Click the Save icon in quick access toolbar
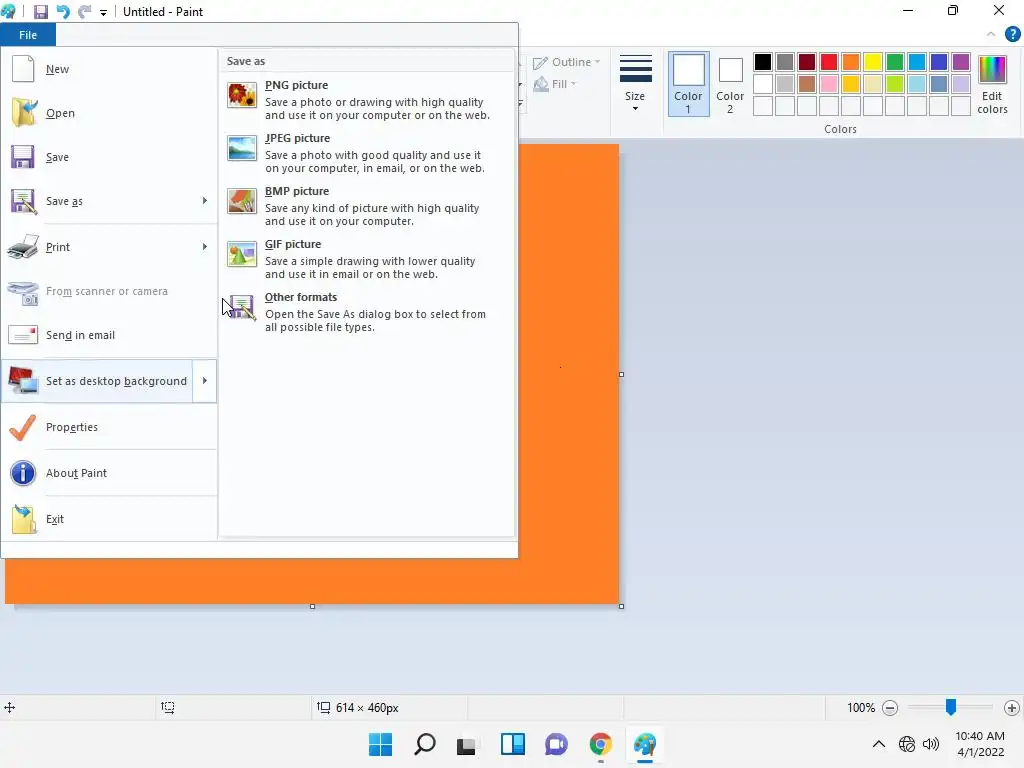1024x768 pixels. 40,12
